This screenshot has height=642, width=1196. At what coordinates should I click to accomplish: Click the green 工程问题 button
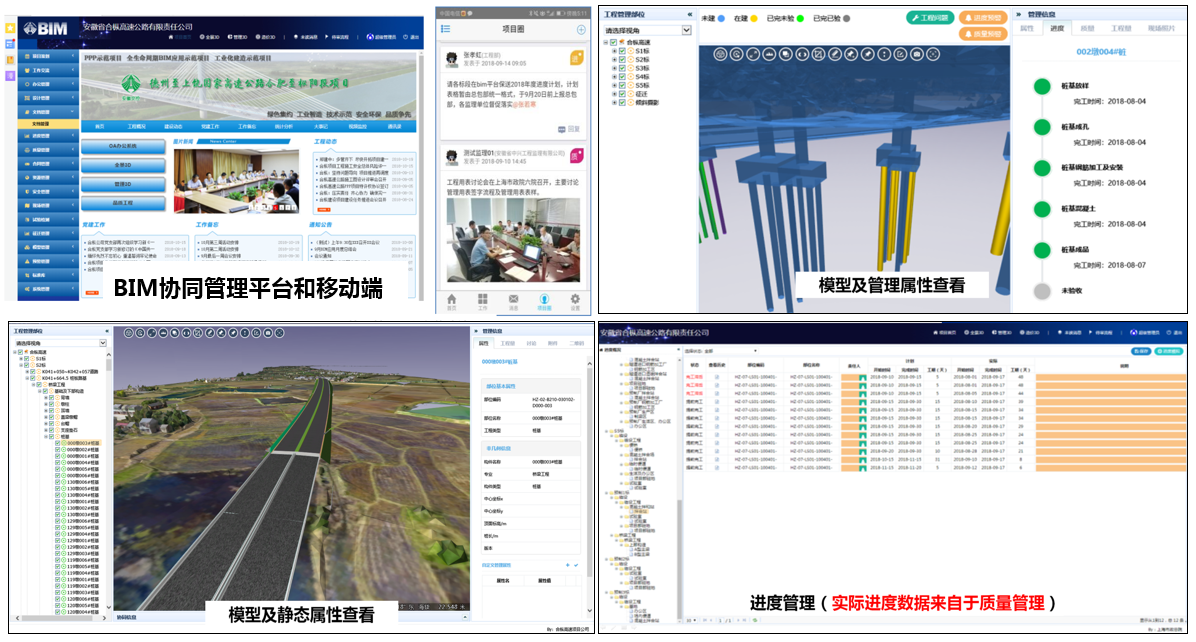click(x=931, y=18)
